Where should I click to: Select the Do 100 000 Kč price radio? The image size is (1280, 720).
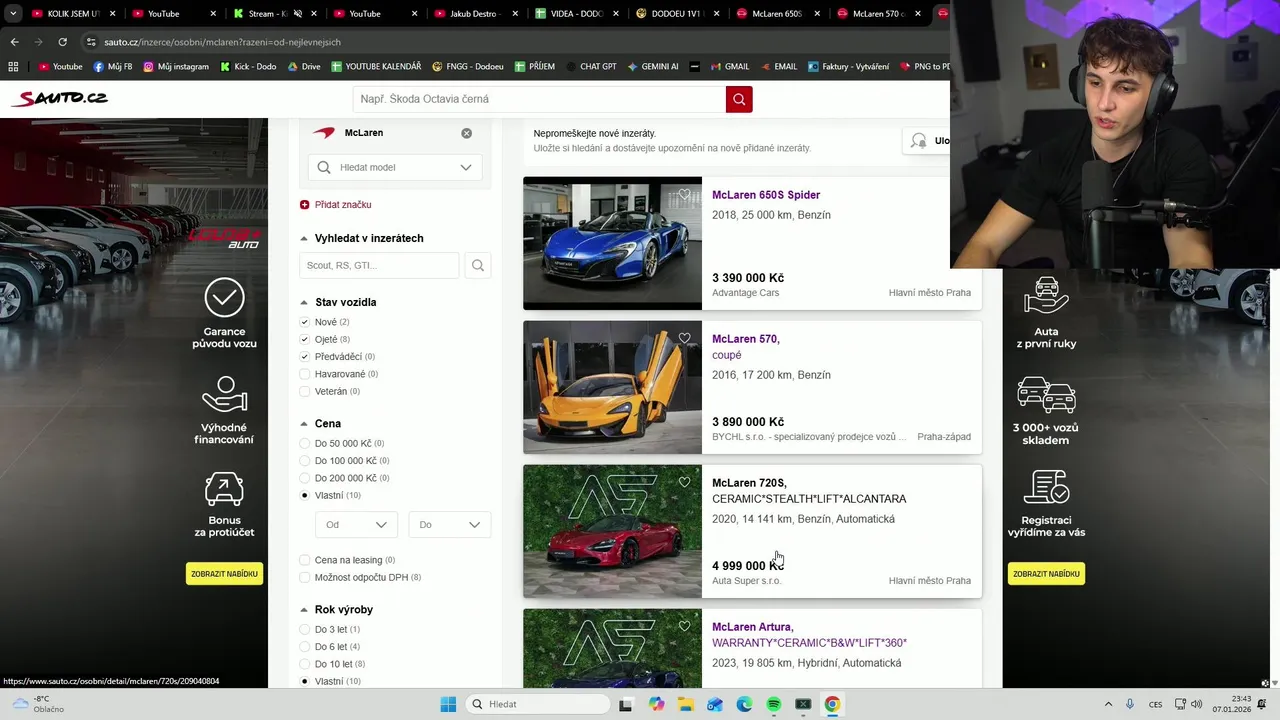(305, 461)
